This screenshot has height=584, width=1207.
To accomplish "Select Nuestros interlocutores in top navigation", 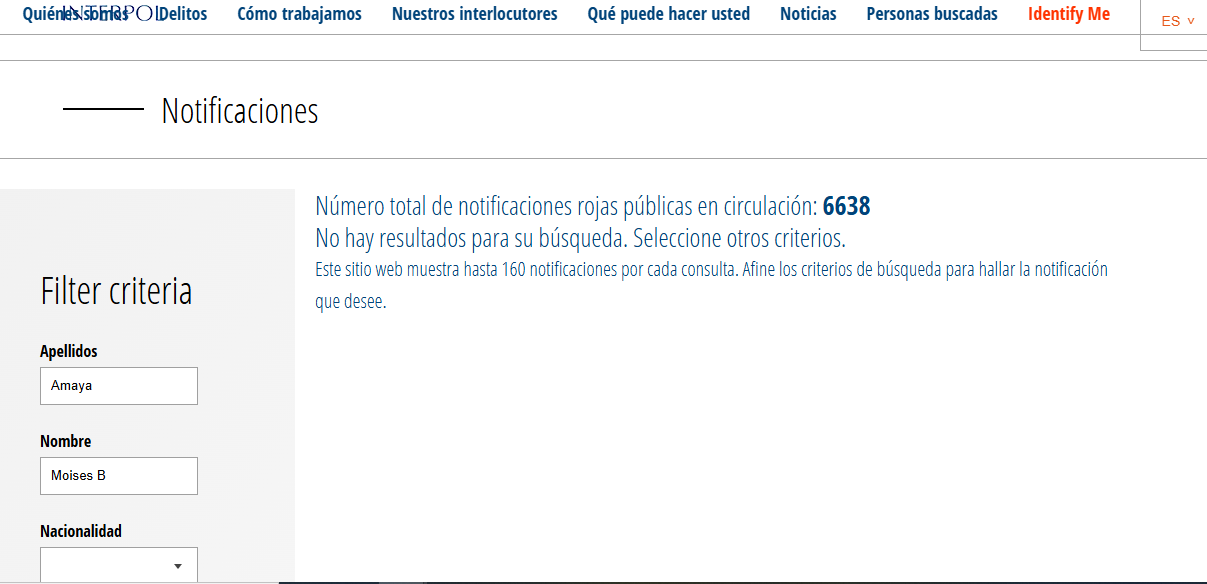I will point(474,15).
